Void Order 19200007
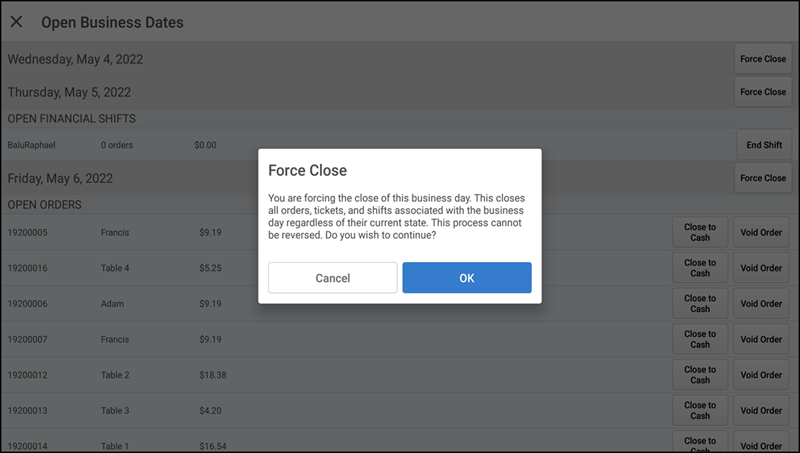800x453 pixels. tap(761, 339)
